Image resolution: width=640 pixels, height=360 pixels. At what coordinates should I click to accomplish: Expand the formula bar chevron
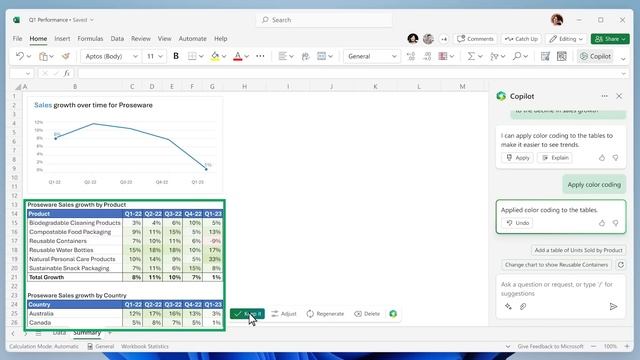click(624, 74)
